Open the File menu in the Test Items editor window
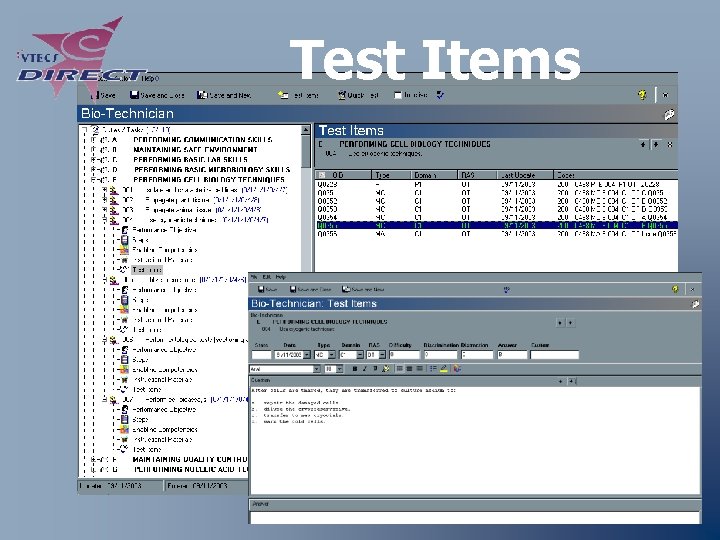The image size is (720, 540). point(254,277)
